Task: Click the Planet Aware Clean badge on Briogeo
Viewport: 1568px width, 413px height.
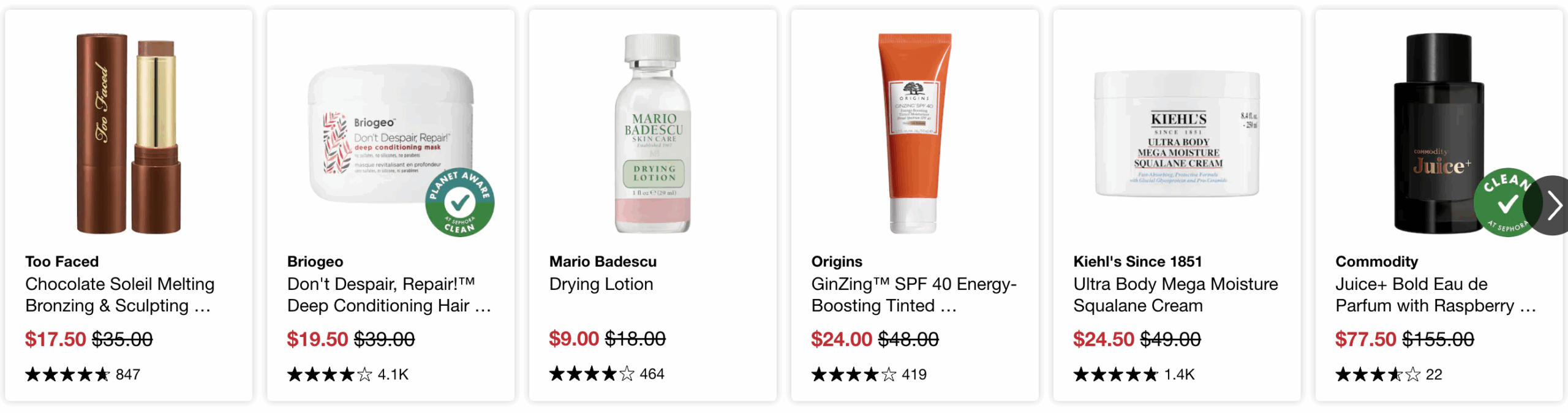Action: [x=459, y=202]
